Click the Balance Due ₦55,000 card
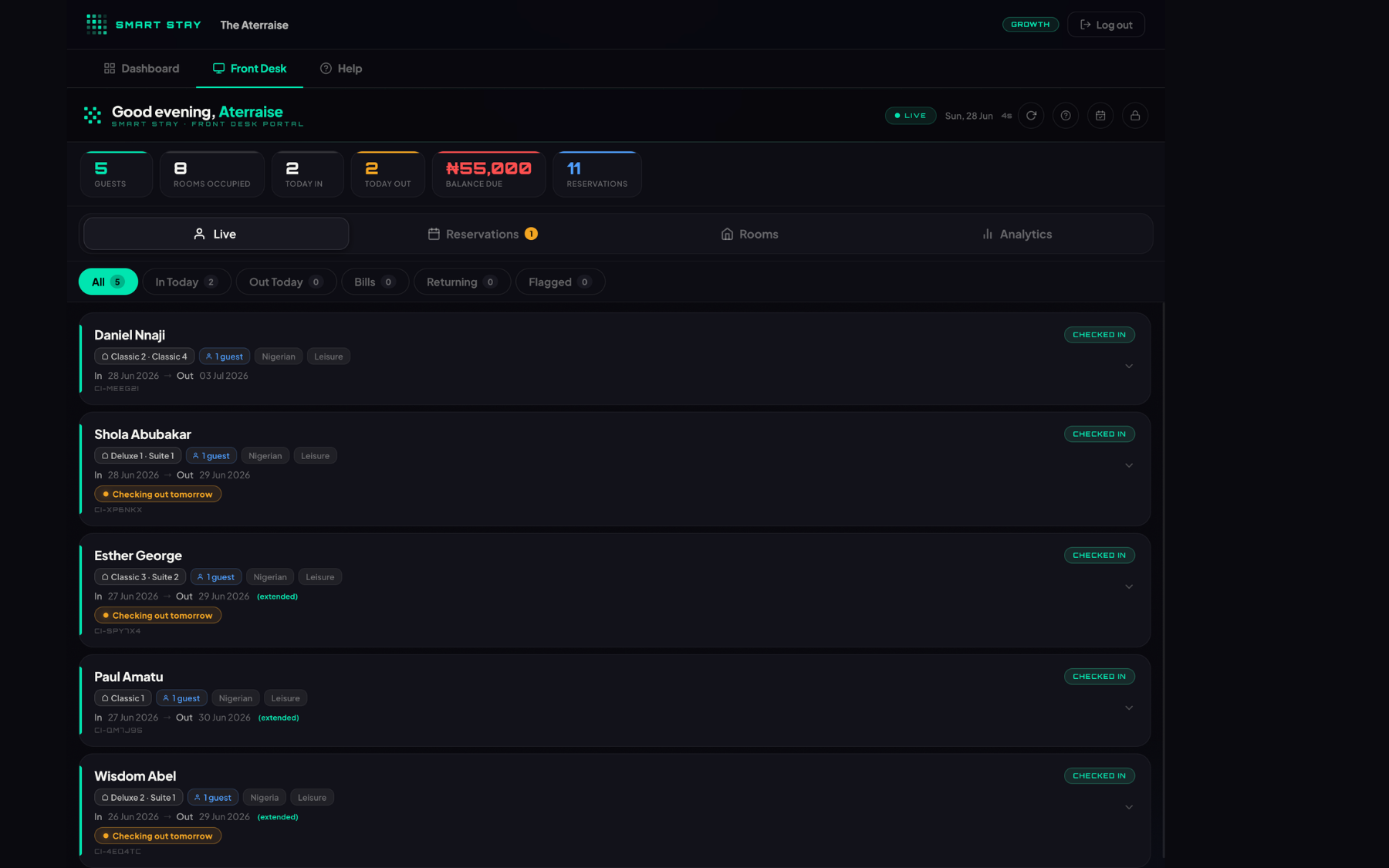Viewport: 1389px width, 868px height. pos(489,174)
